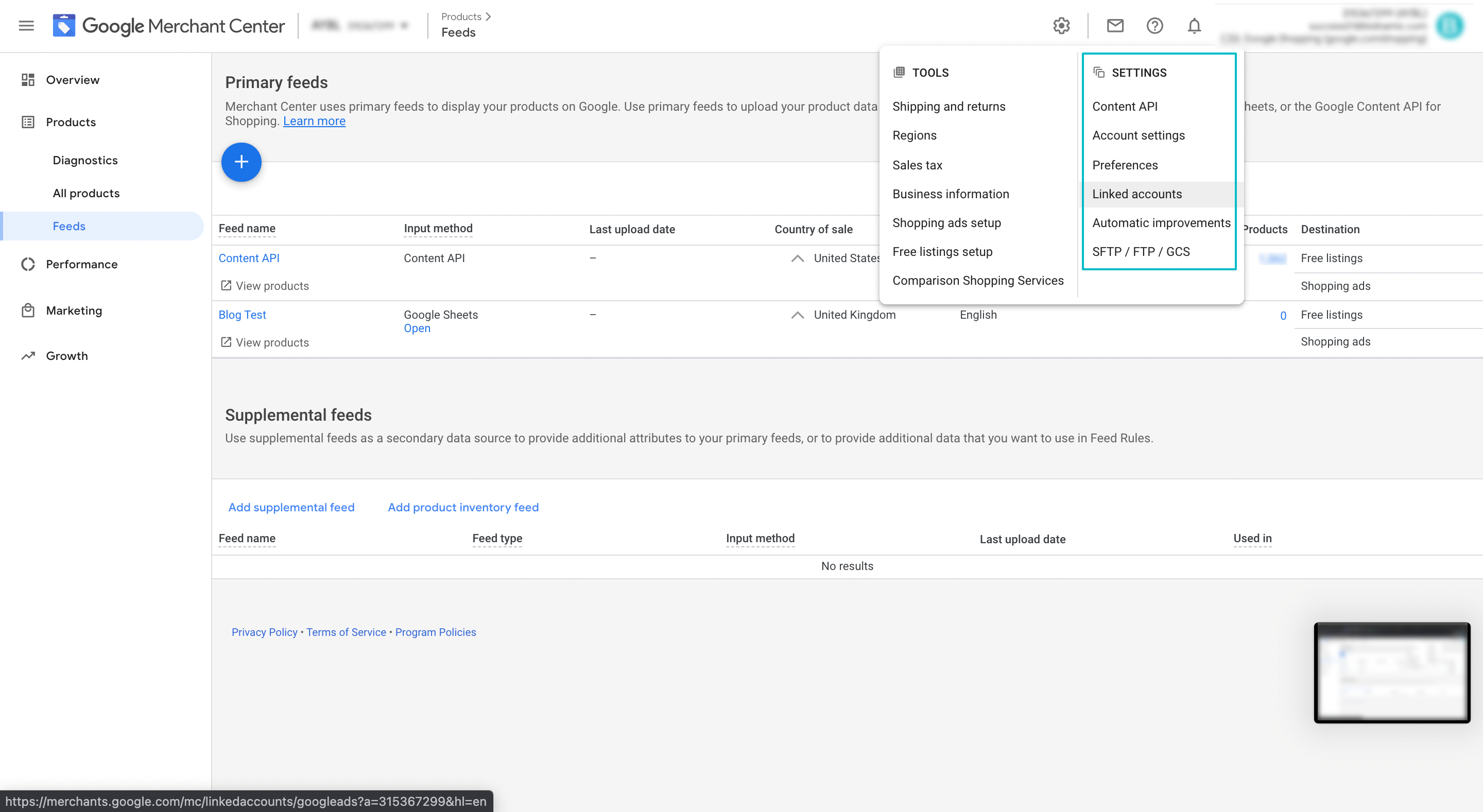Go to All products in sidebar
This screenshot has width=1483, height=812.
[87, 194]
